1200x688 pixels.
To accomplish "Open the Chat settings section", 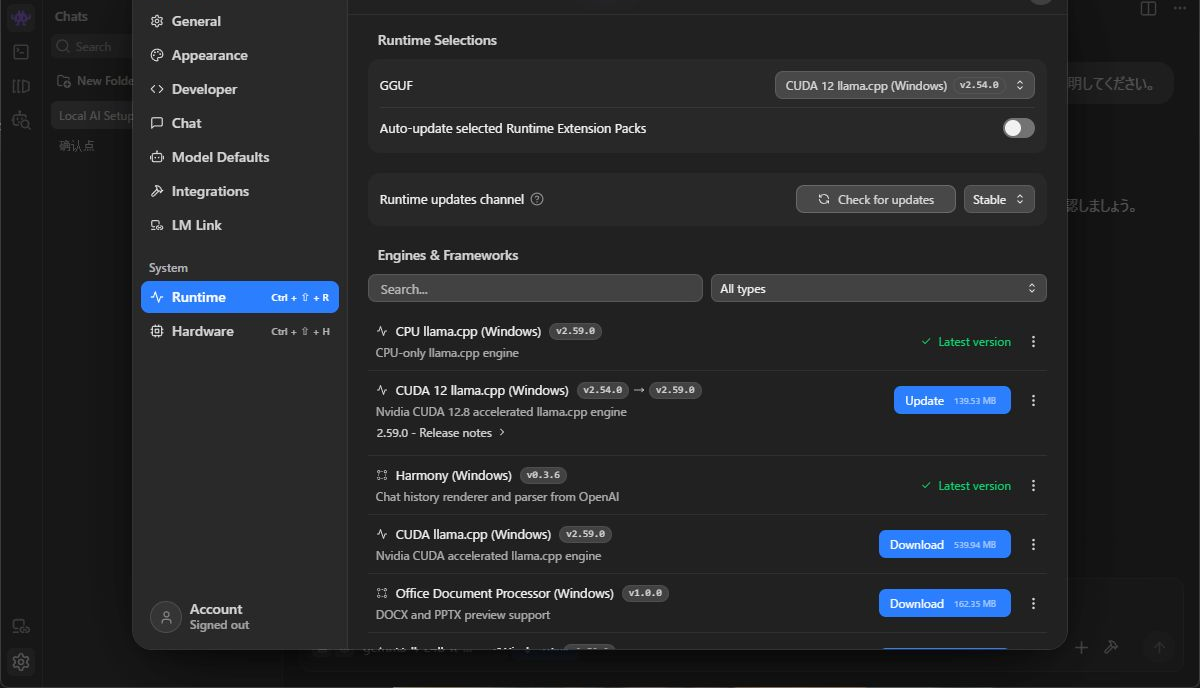I will tap(240, 123).
